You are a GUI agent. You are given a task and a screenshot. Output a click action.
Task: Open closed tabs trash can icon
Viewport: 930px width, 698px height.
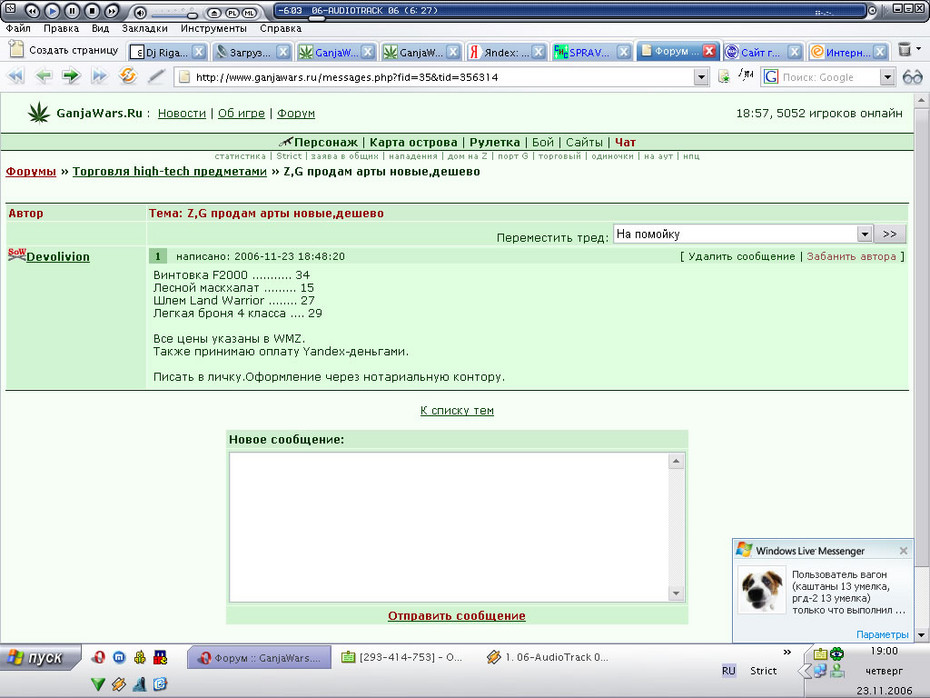(904, 50)
